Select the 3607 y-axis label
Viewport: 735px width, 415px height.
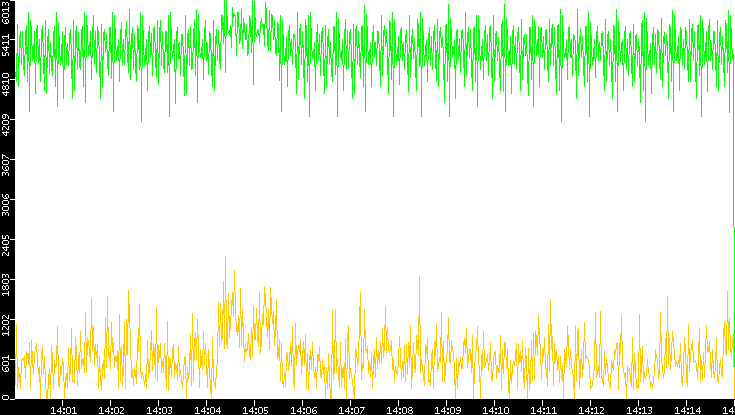pyautogui.click(x=7, y=165)
